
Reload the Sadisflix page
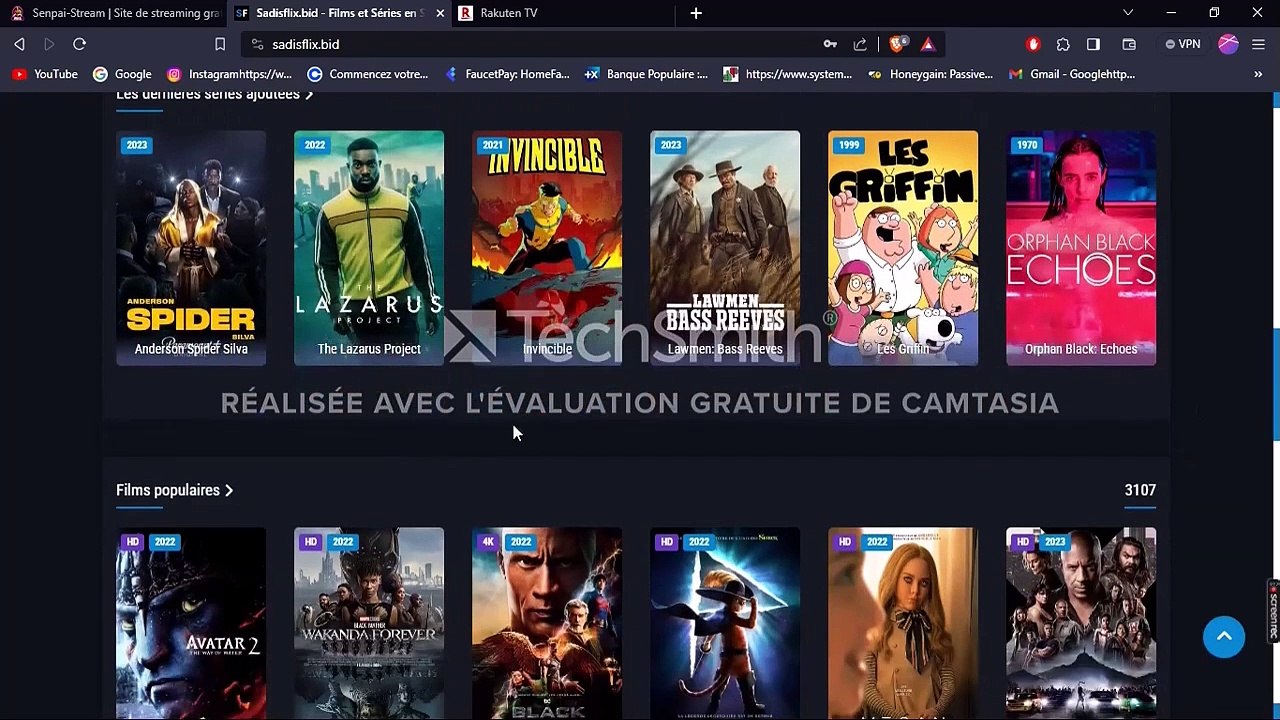point(80,44)
